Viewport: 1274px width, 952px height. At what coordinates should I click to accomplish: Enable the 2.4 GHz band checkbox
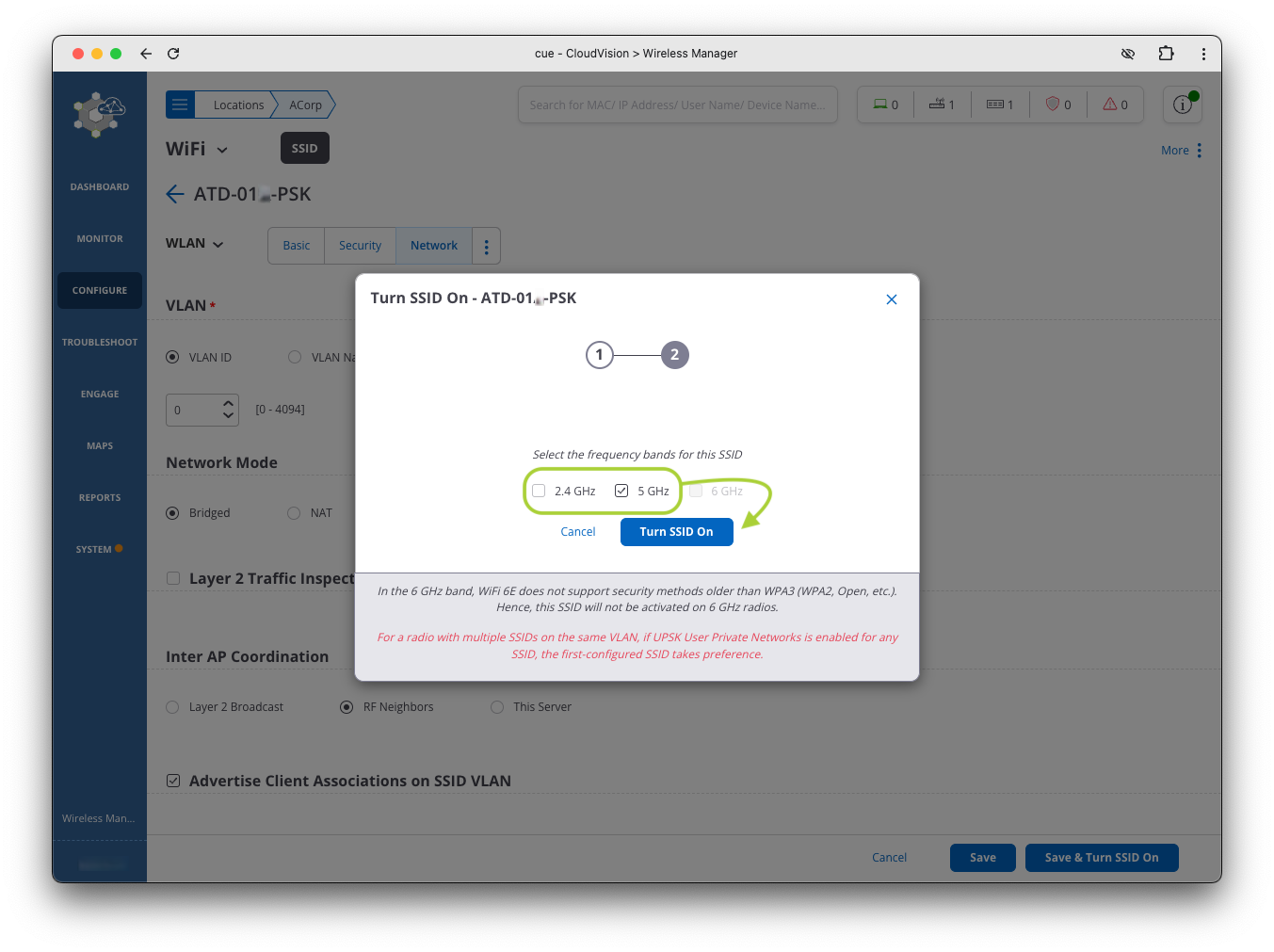click(539, 491)
